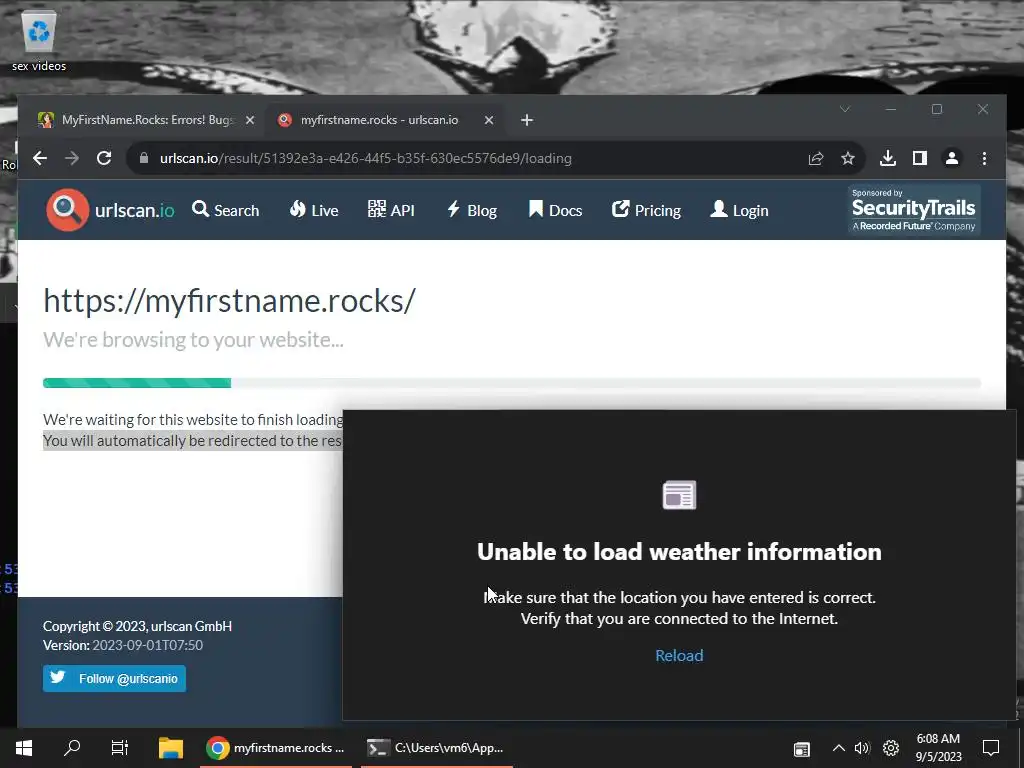Open the SecurityTrails sponsor banner
Viewport: 1024px width, 768px height.
pos(914,210)
